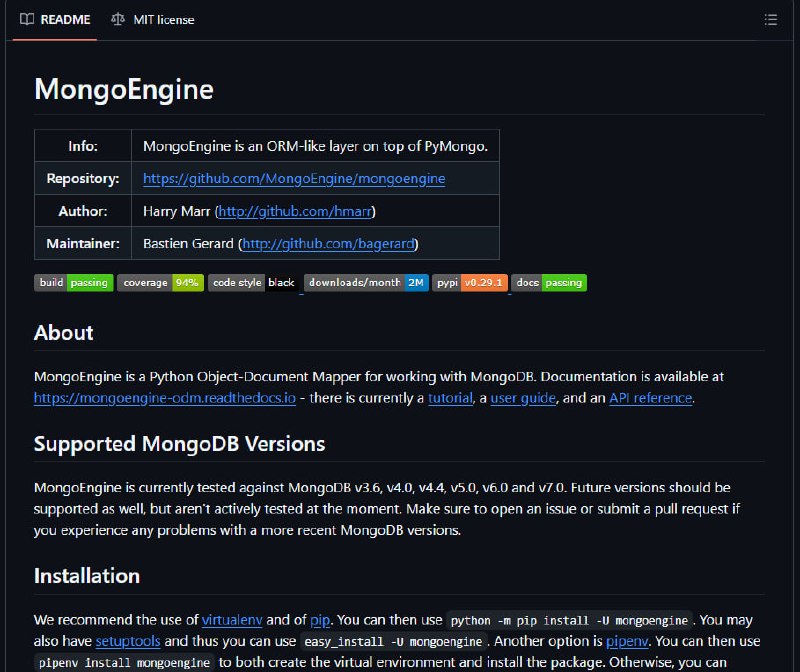Click the coverage 94% badge
This screenshot has height=672, width=800.
160,283
